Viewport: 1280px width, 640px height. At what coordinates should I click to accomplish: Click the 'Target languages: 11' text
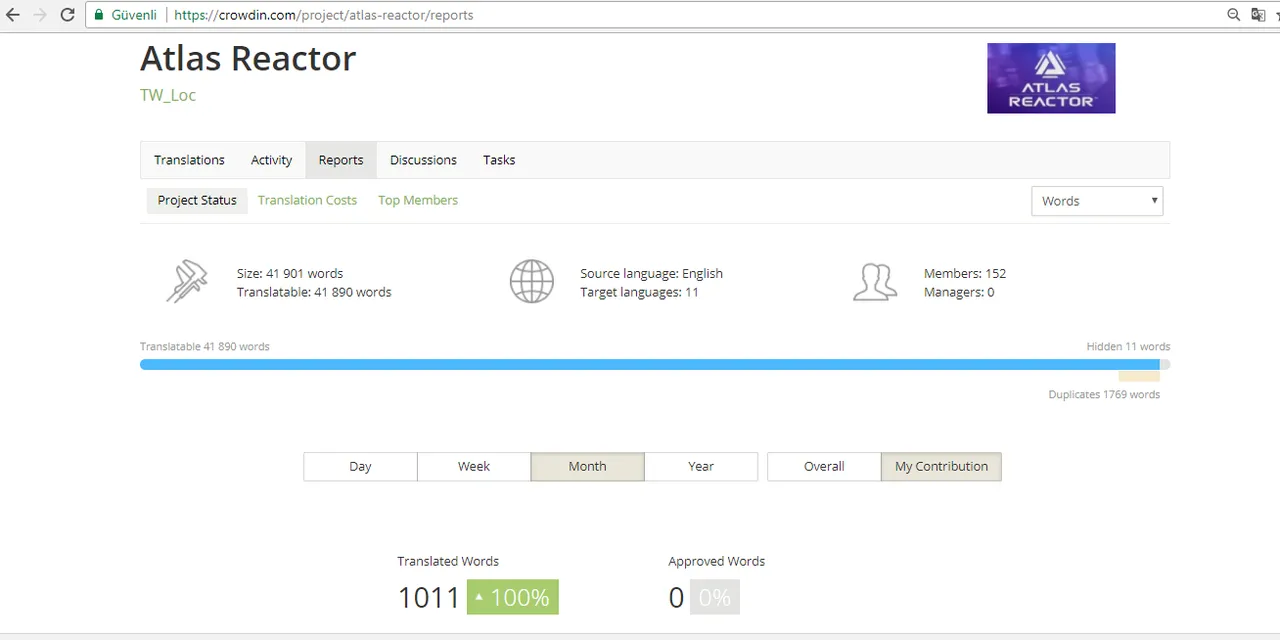tap(639, 292)
